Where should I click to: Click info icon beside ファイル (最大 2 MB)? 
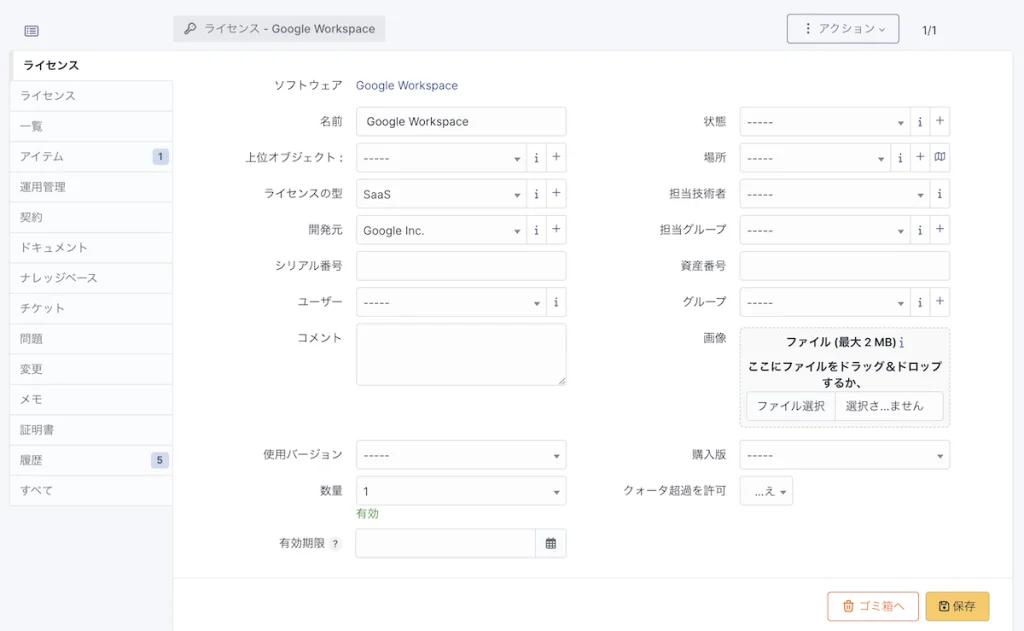pyautogui.click(x=902, y=342)
